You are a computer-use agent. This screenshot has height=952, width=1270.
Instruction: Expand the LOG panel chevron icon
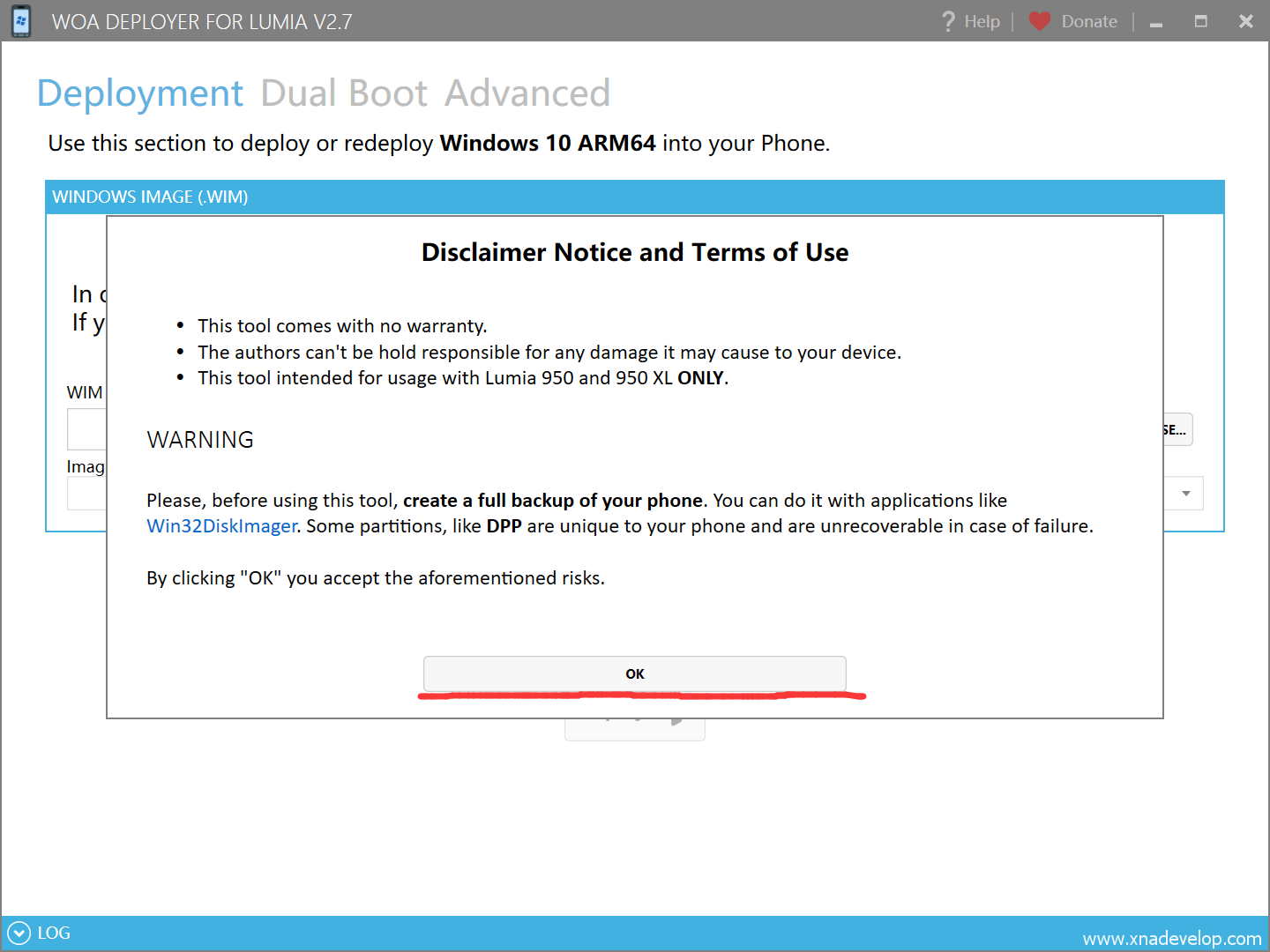pyautogui.click(x=19, y=933)
